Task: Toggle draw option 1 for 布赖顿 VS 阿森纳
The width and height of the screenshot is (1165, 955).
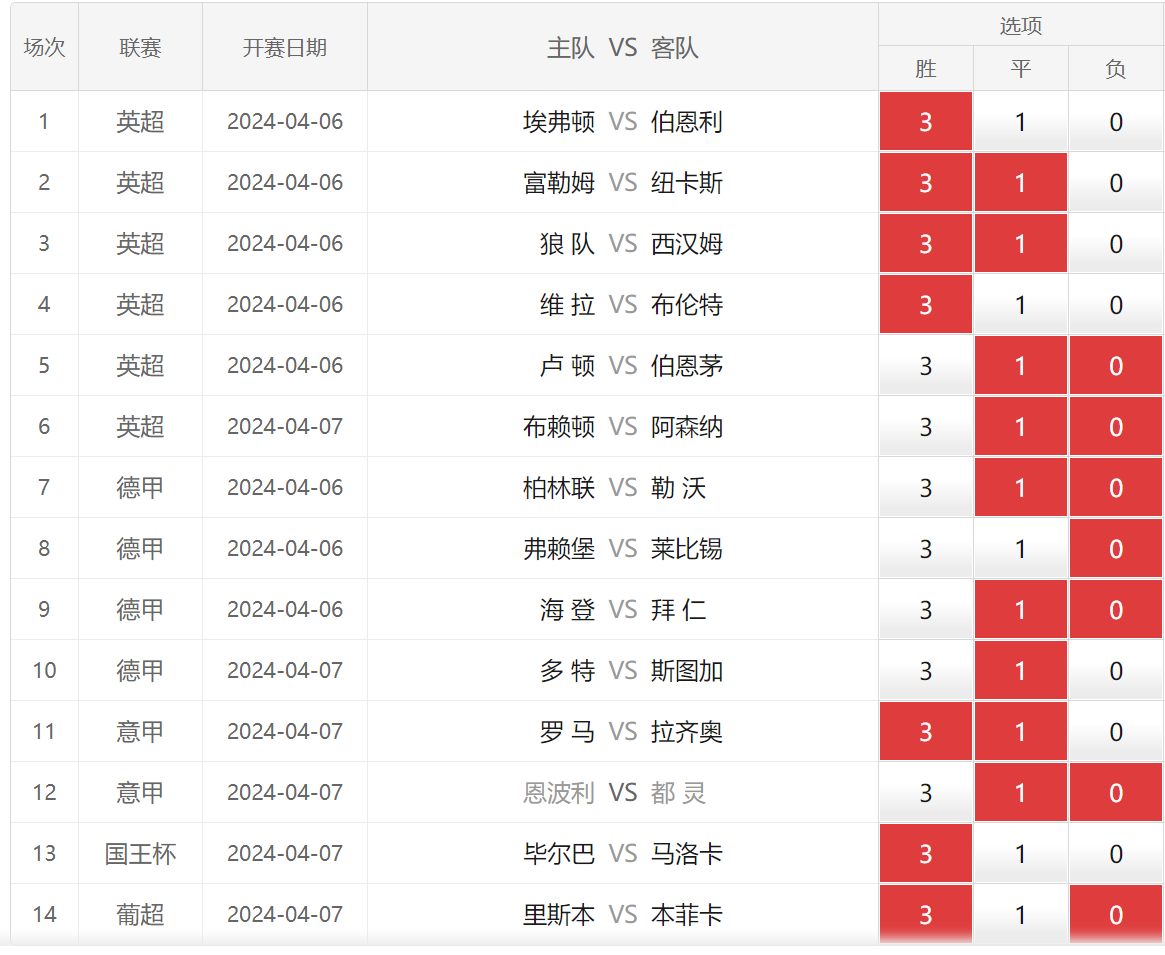Action: click(x=1020, y=426)
